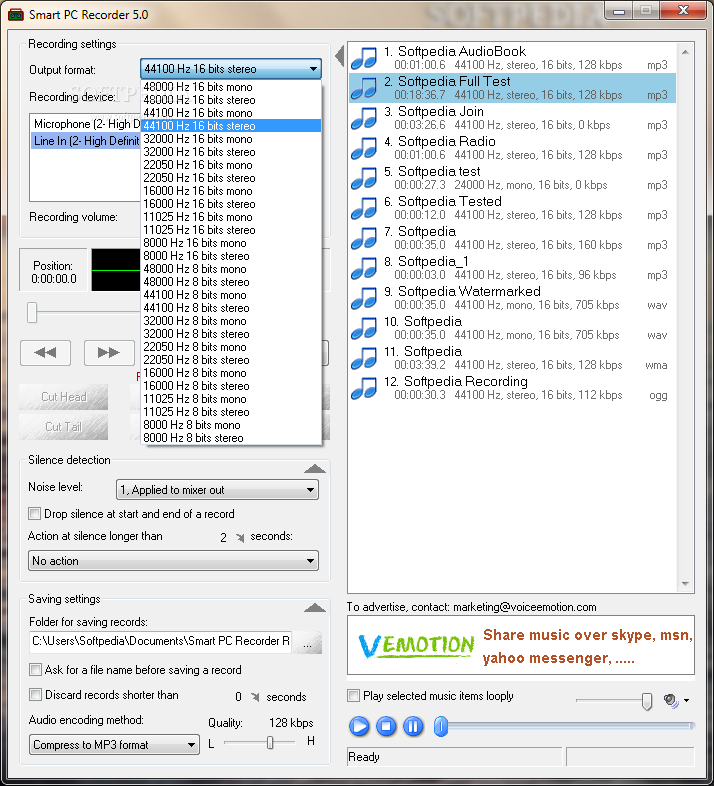Click the Pause playback button

click(413, 726)
